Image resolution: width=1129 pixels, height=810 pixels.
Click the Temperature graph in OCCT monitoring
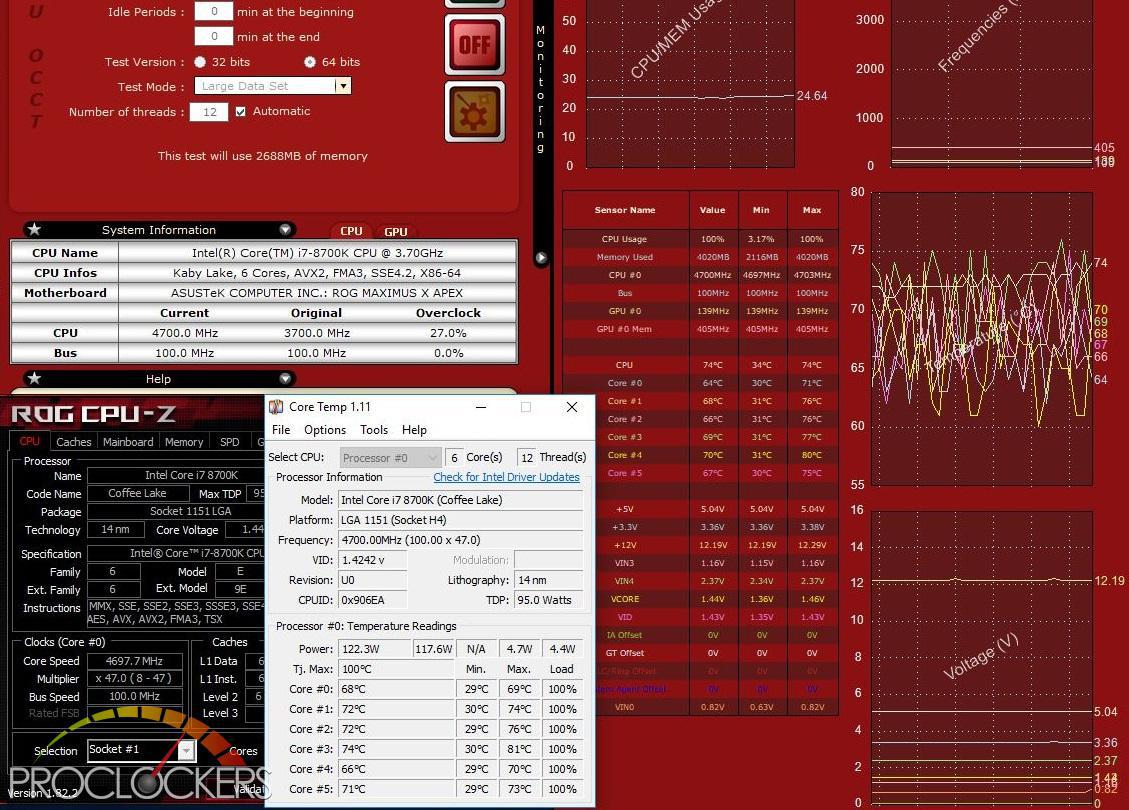981,338
